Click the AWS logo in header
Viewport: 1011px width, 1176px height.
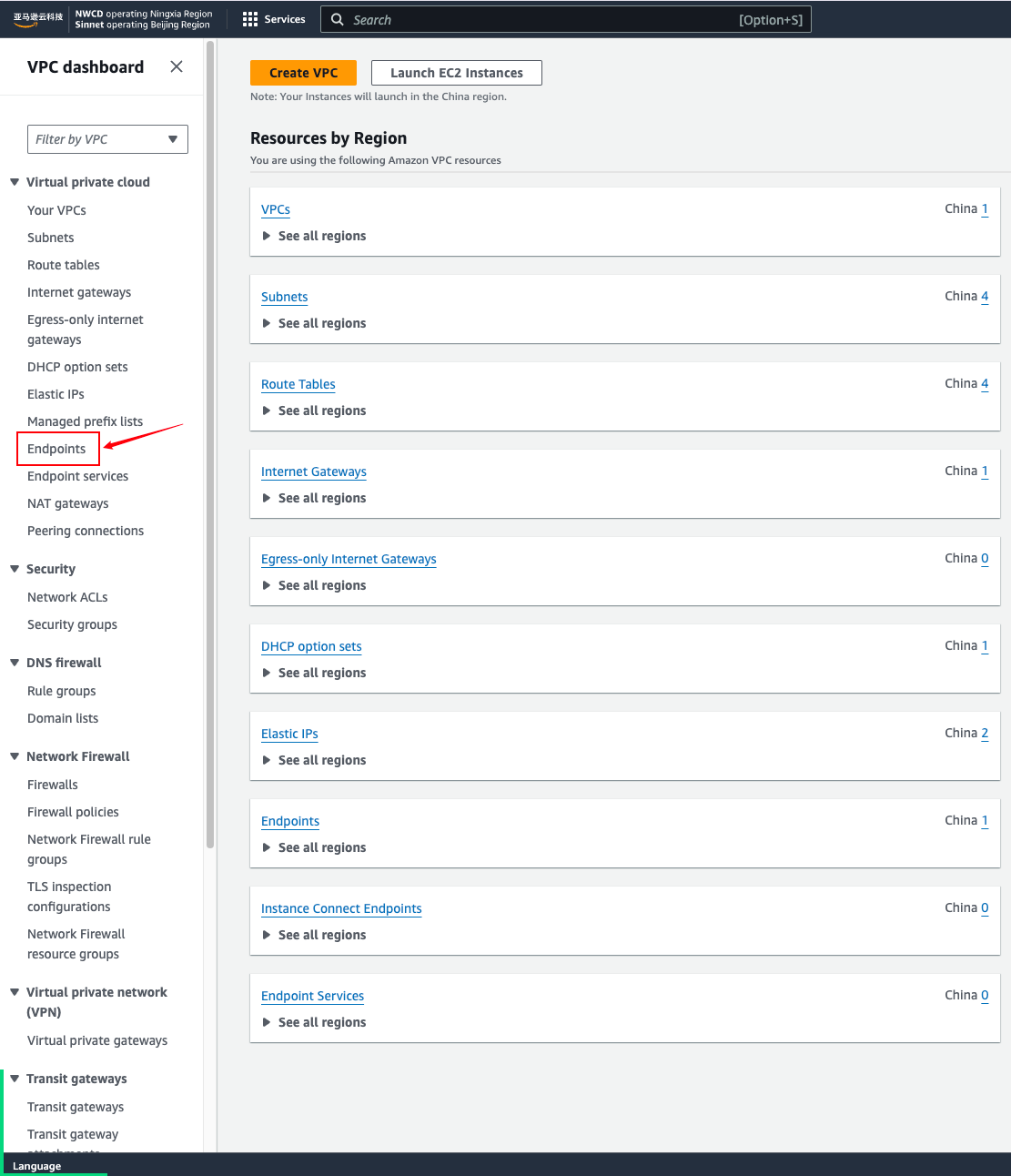coord(37,19)
